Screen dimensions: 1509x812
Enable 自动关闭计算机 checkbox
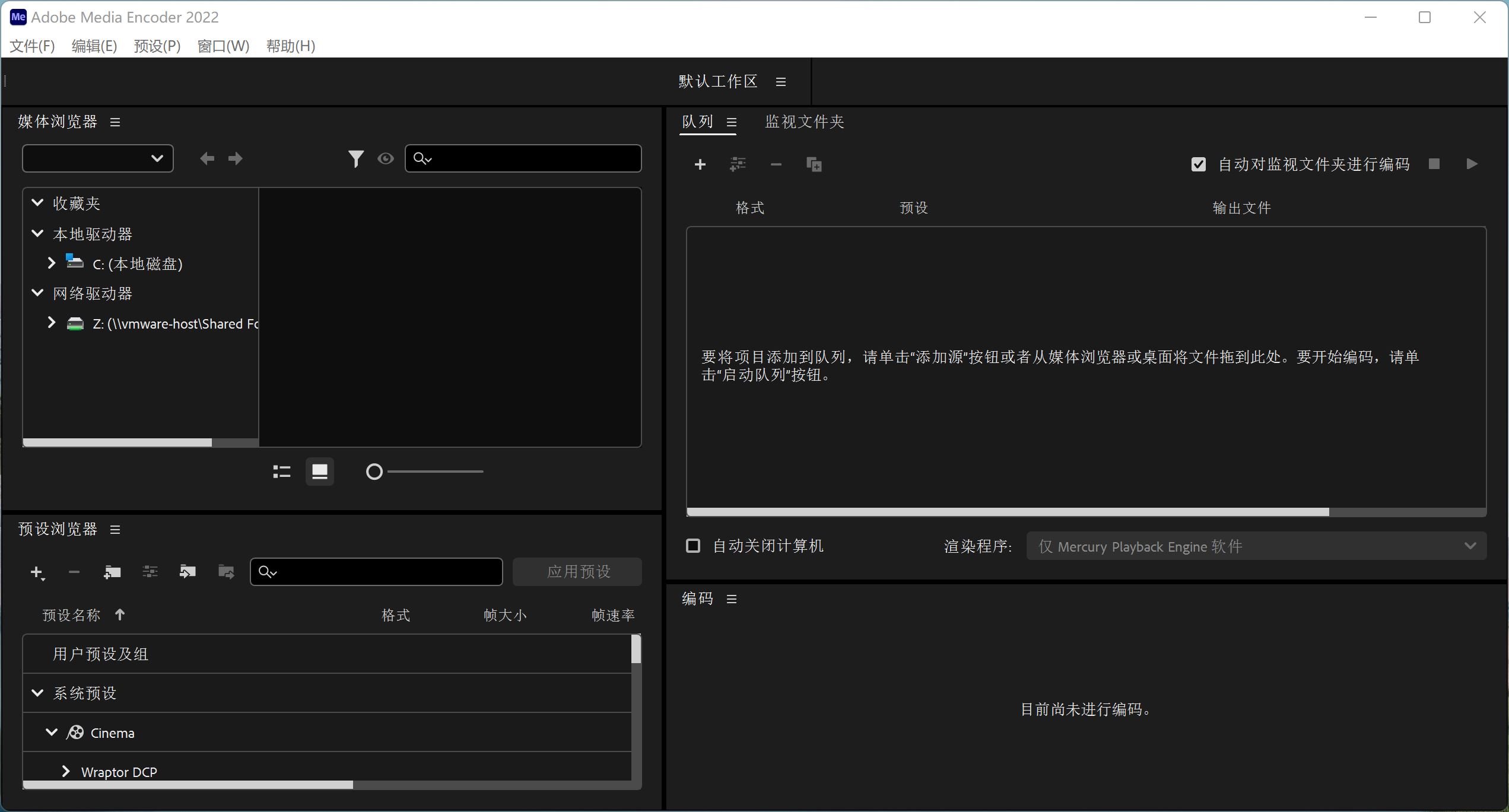tap(692, 545)
